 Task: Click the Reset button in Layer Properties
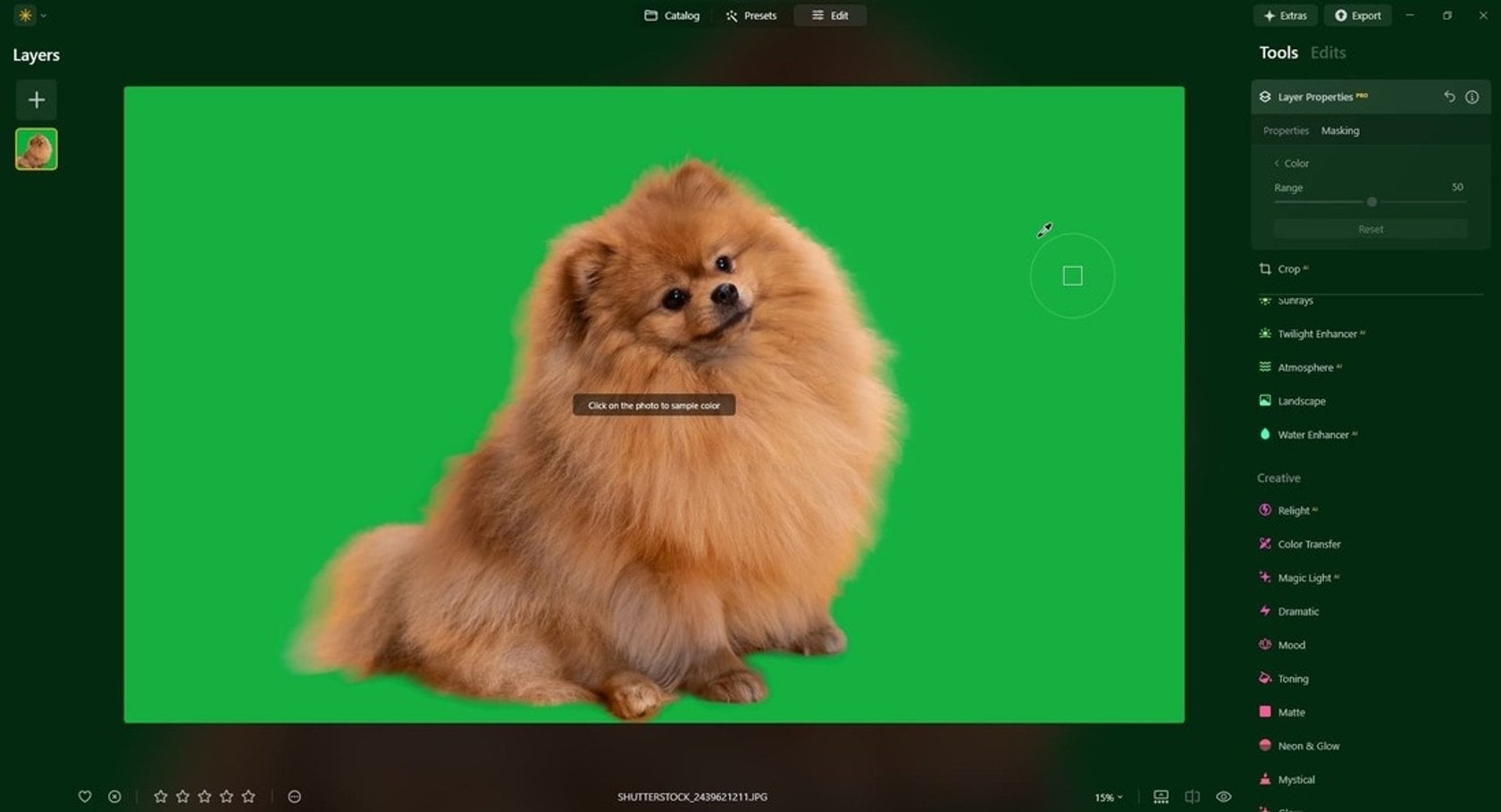pyautogui.click(x=1370, y=229)
